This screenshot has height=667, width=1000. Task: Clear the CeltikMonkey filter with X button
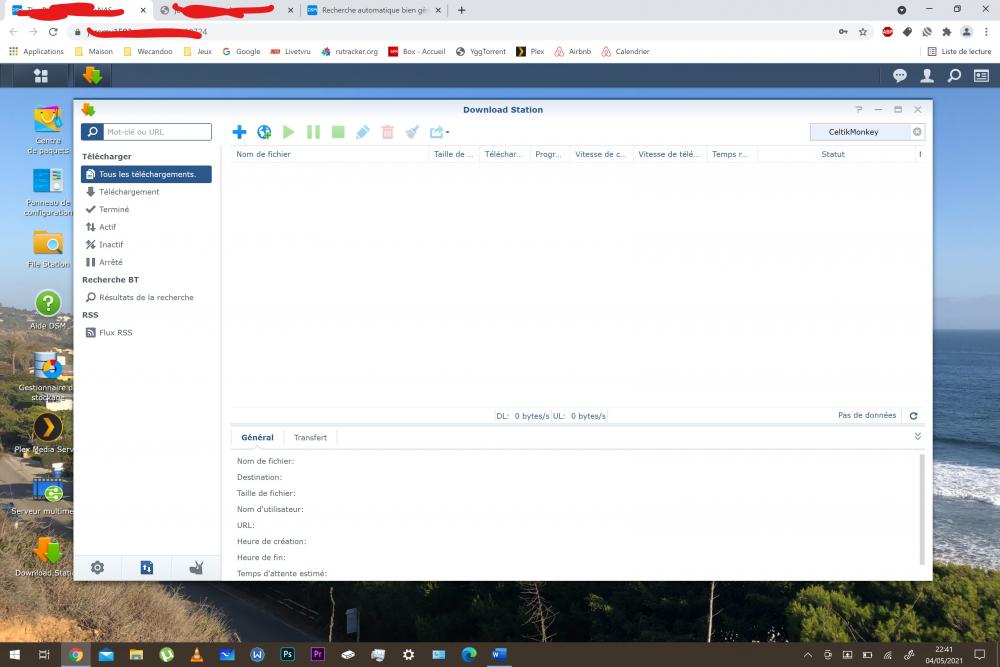tap(917, 132)
